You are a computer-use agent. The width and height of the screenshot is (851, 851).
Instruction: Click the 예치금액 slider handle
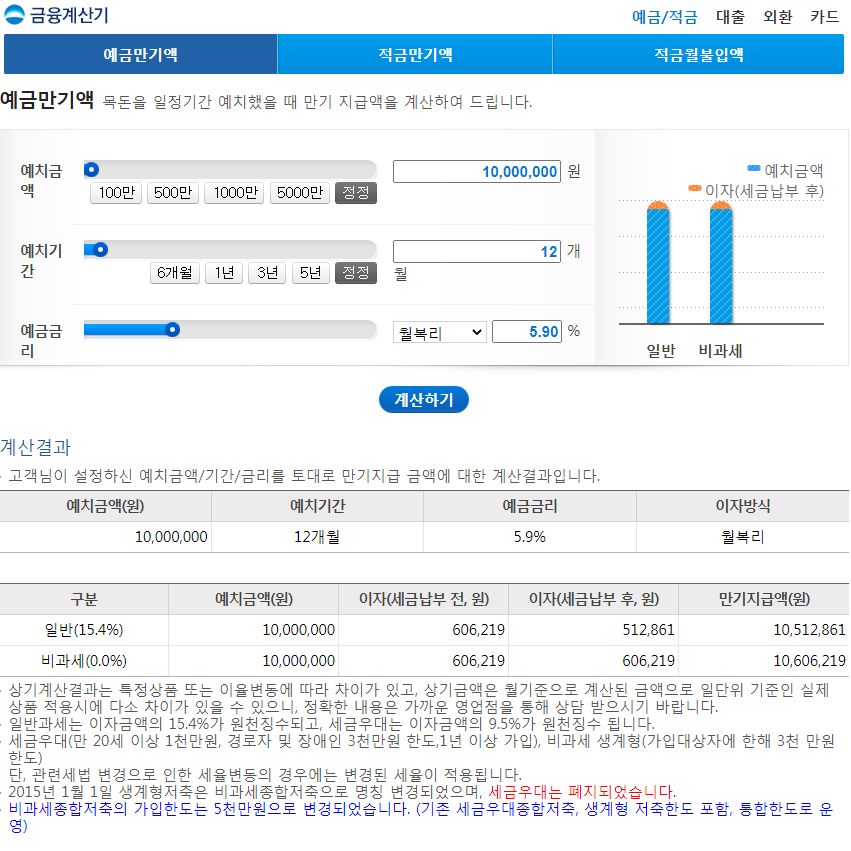[x=91, y=170]
